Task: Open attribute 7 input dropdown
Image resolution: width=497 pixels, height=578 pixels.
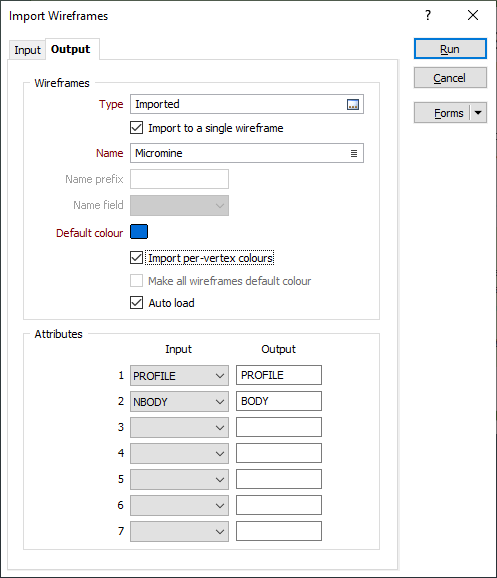Action: click(x=179, y=531)
